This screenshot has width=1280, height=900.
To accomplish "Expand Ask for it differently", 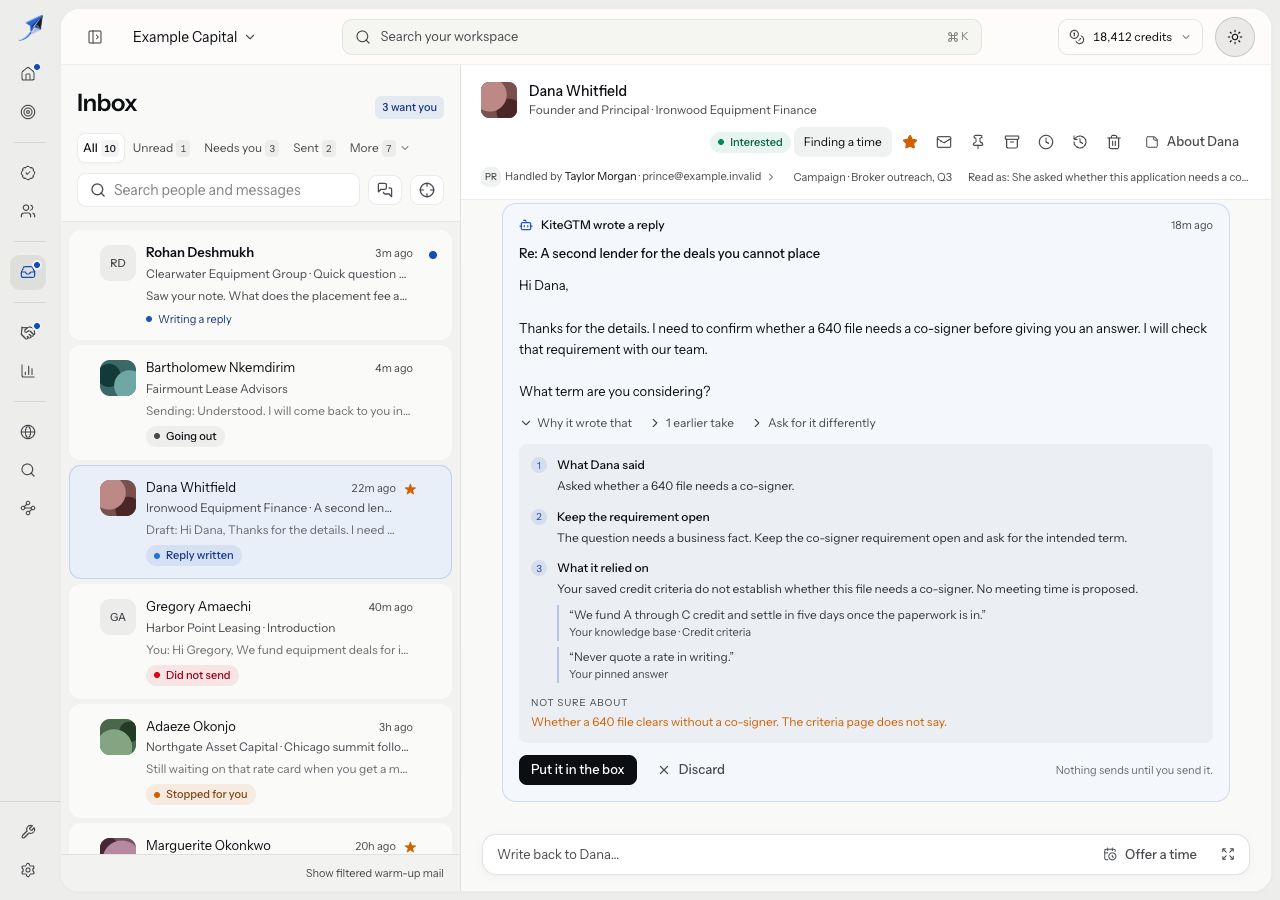I will click(x=813, y=423).
